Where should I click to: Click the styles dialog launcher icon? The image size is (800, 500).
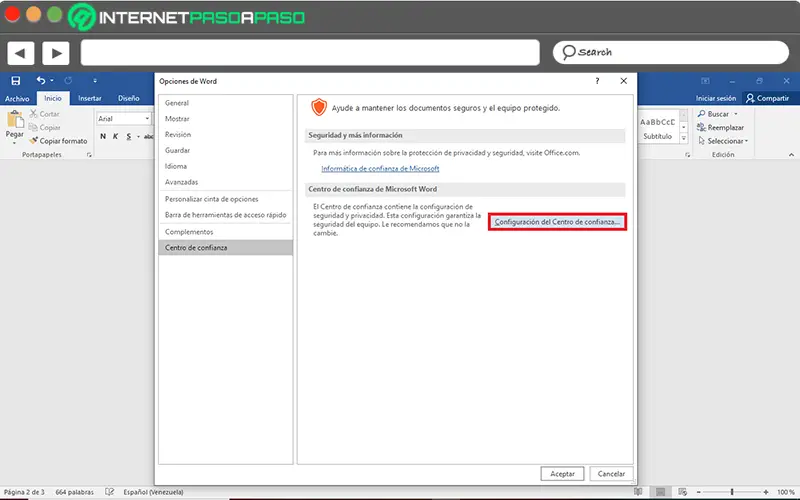[687, 155]
